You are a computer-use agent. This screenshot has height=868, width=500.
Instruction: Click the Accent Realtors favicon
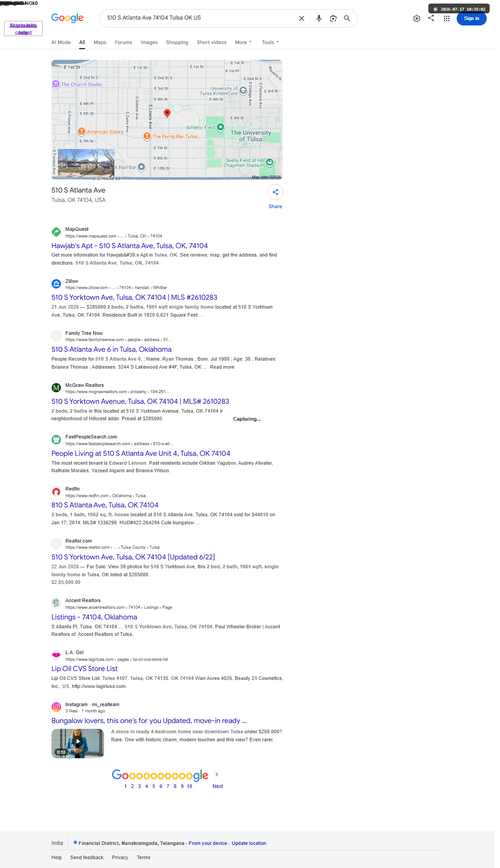(56, 603)
